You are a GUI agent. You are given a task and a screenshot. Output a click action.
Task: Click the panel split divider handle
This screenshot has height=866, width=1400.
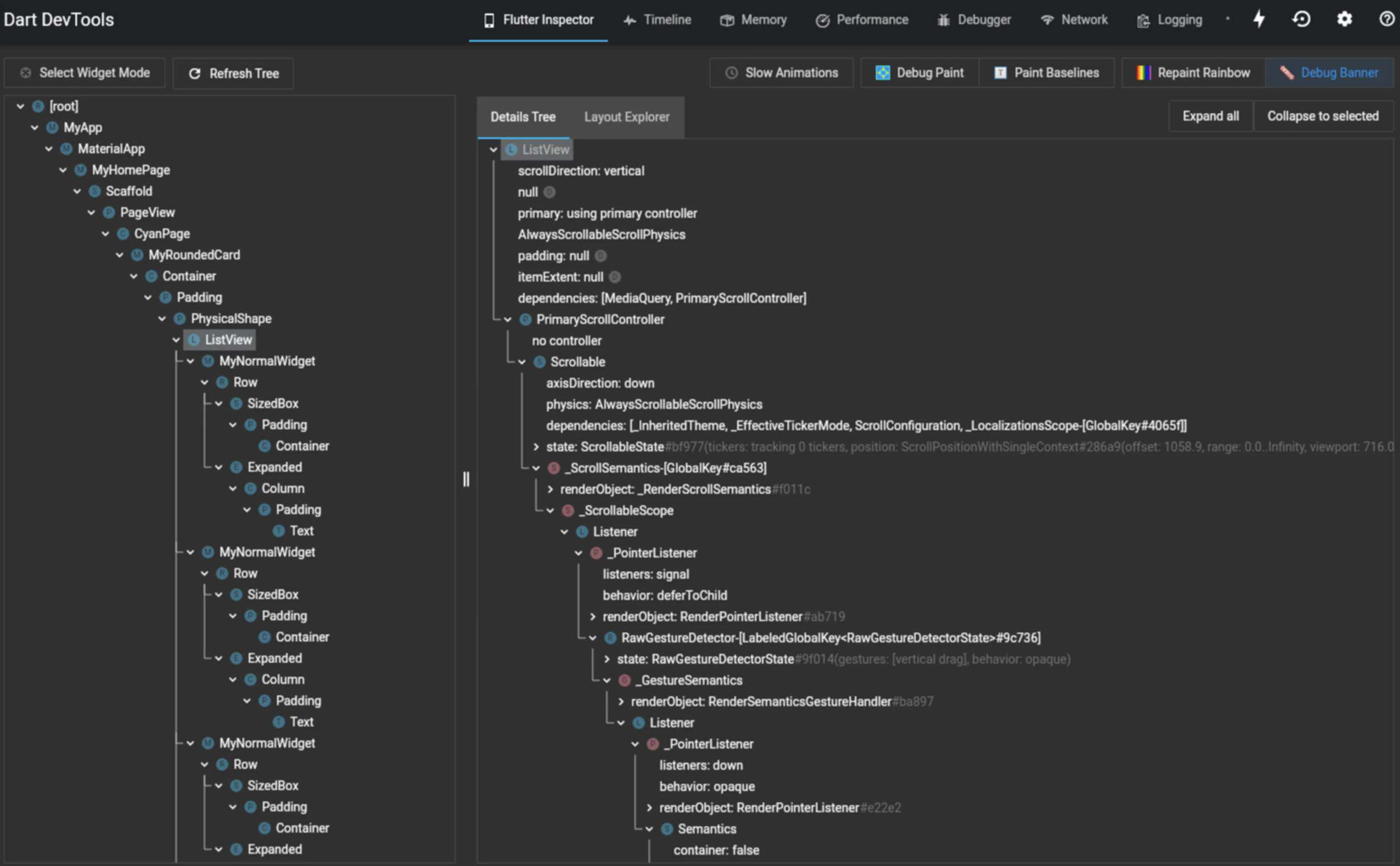pos(466,479)
